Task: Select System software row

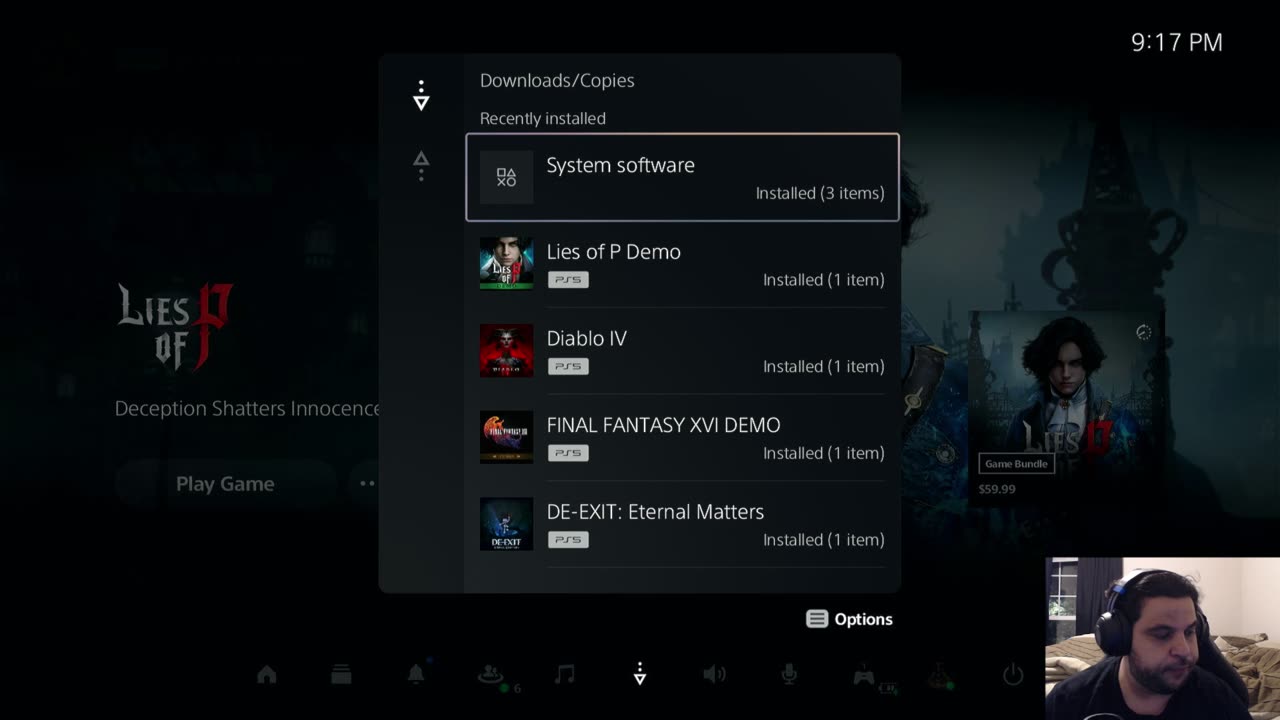Action: (682, 177)
